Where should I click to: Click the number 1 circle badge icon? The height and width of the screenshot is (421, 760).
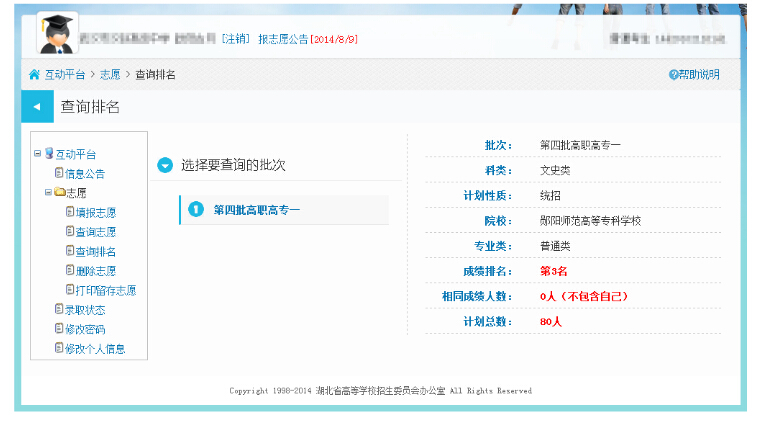click(x=196, y=210)
